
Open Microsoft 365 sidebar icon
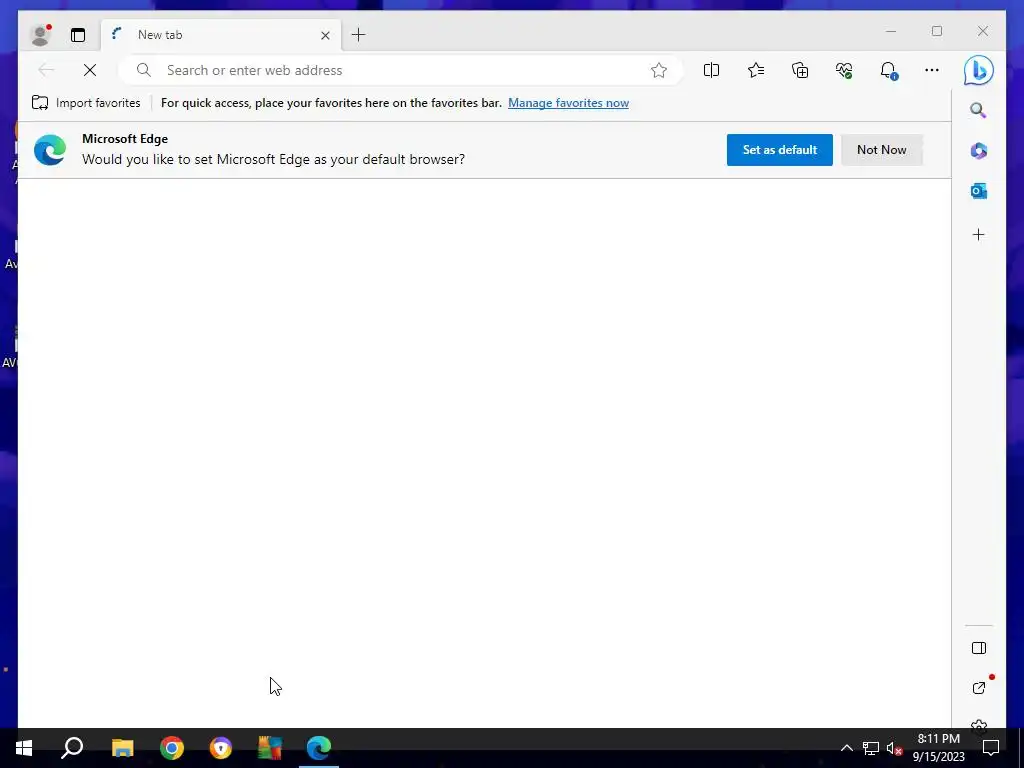coord(978,151)
